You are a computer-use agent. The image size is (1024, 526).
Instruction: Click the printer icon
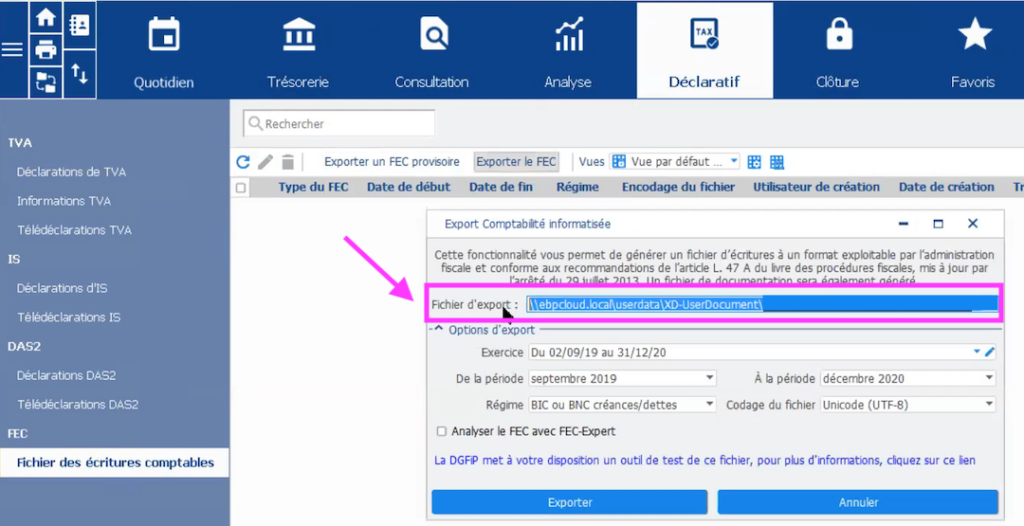pyautogui.click(x=46, y=49)
